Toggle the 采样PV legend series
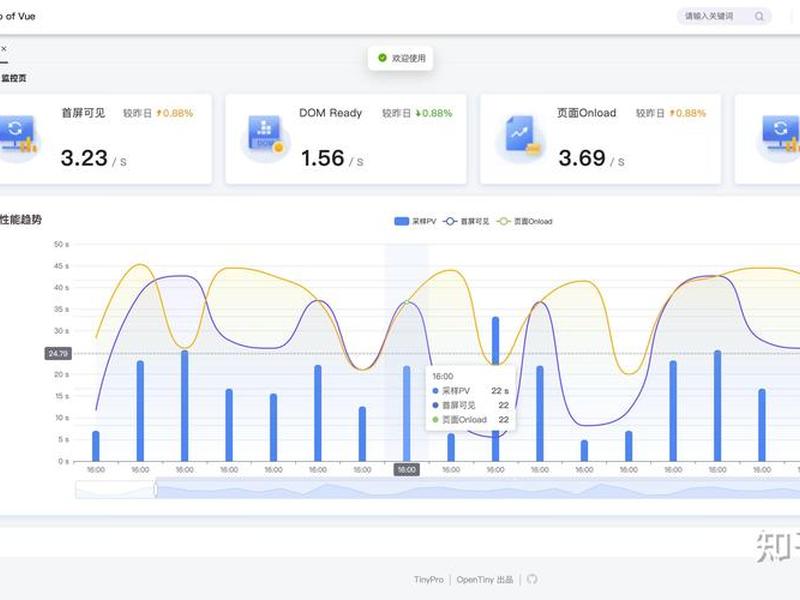The height and width of the screenshot is (600, 800). coord(415,221)
